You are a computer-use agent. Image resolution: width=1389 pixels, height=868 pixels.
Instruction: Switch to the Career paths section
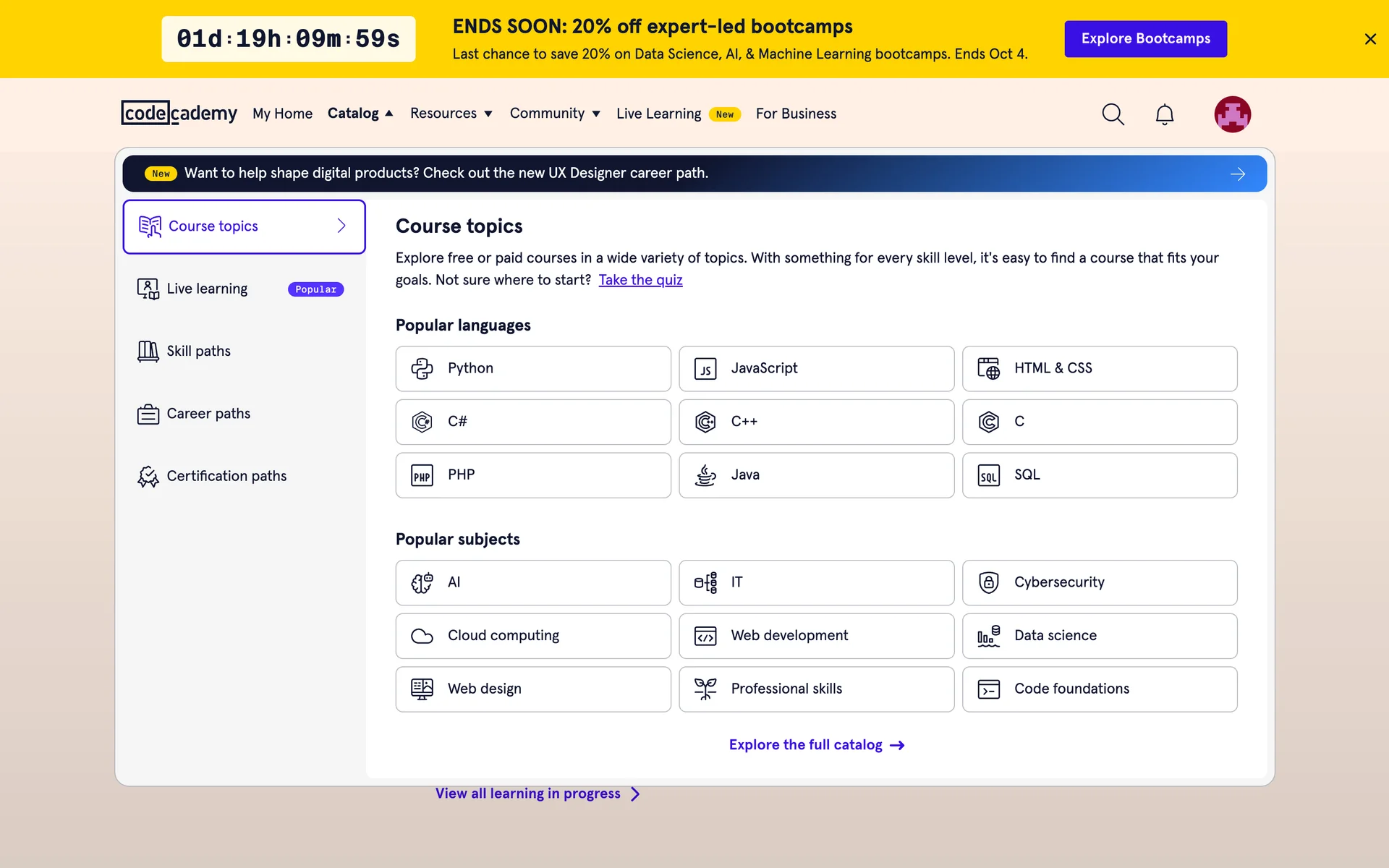click(x=208, y=414)
